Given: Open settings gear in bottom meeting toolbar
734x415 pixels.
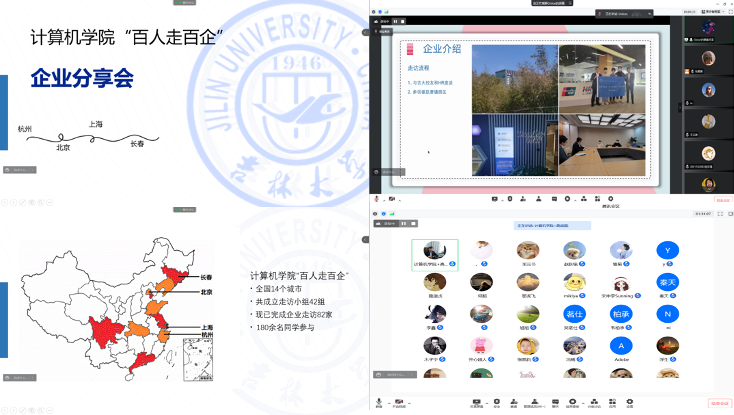Looking at the screenshot, I should [x=629, y=402].
